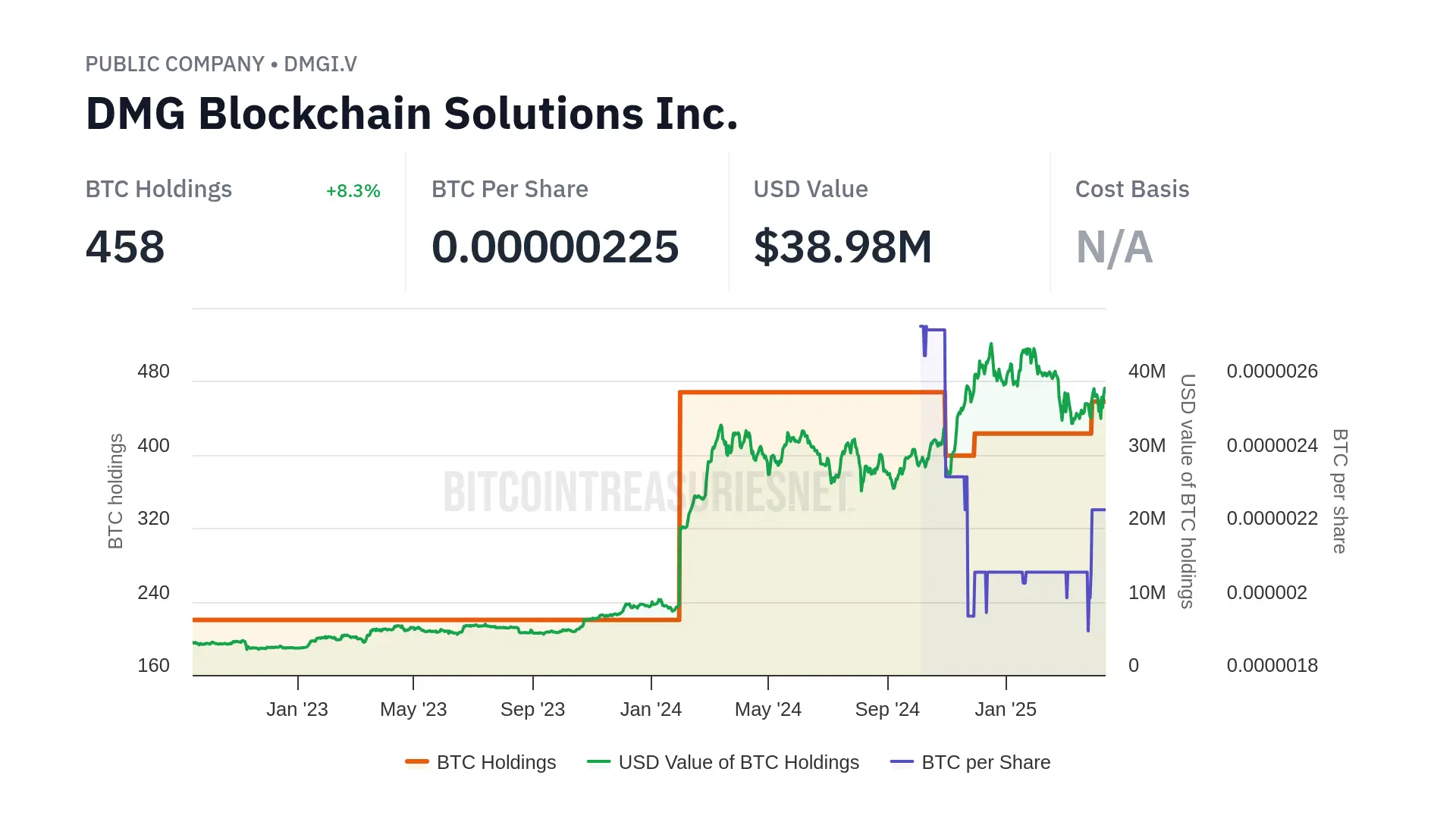Select the 0.00000225 BTC Per Share value
This screenshot has height=819, width=1456.
tap(555, 247)
